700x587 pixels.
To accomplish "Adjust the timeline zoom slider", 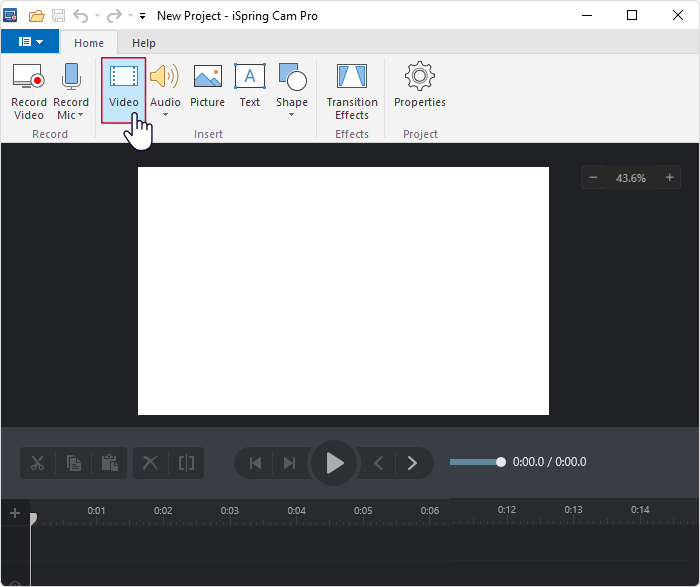I will click(477, 462).
